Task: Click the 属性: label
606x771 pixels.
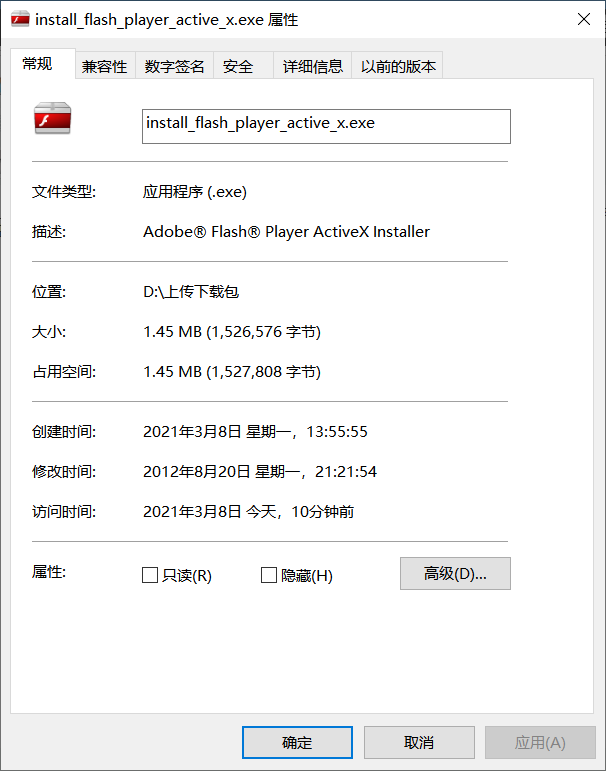Action: [x=49, y=572]
